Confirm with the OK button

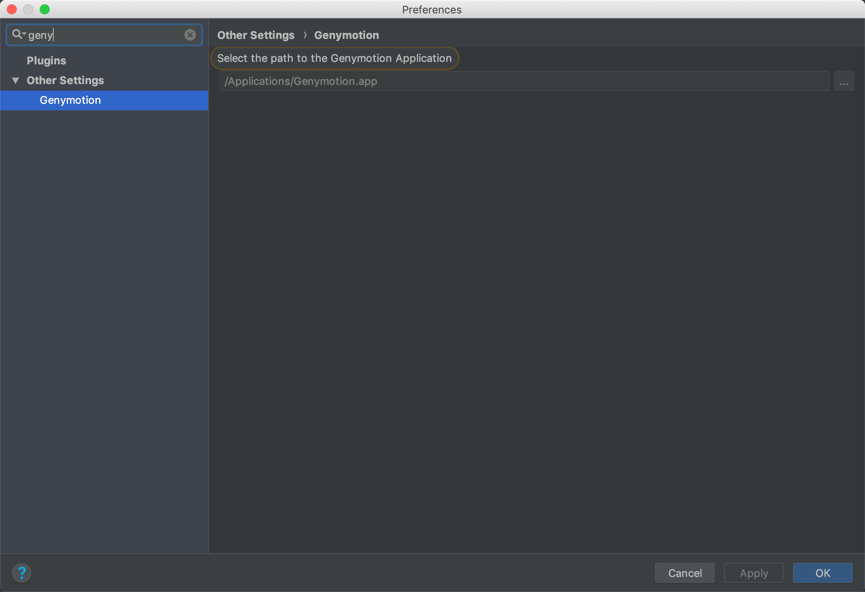click(823, 573)
